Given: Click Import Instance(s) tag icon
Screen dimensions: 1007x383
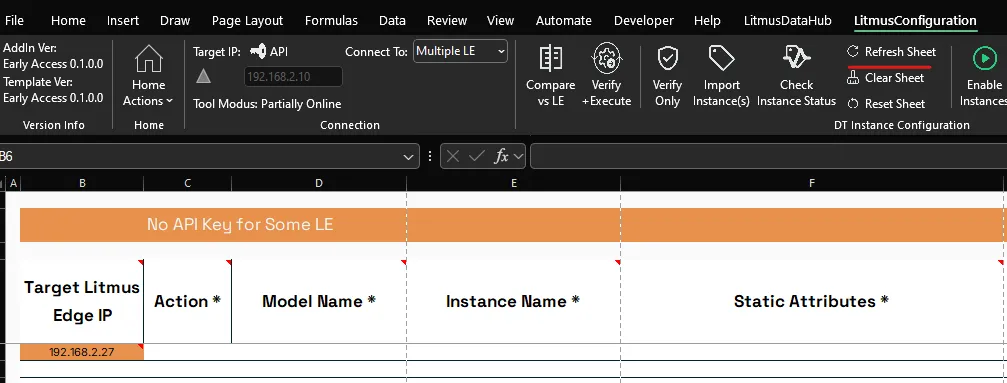Looking at the screenshot, I should [x=721, y=58].
